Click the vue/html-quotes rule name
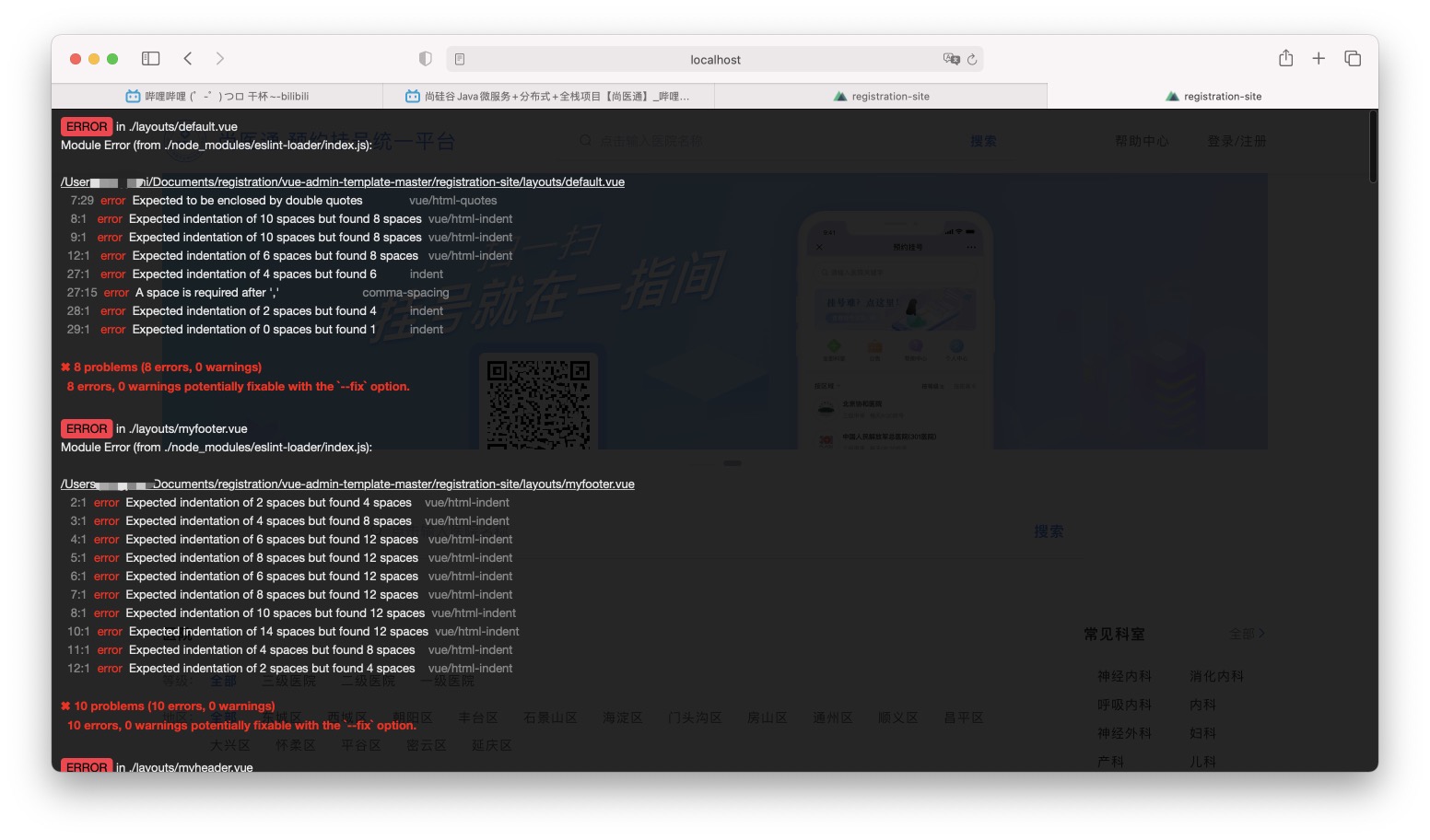Viewport: 1430px width, 840px height. (x=453, y=201)
